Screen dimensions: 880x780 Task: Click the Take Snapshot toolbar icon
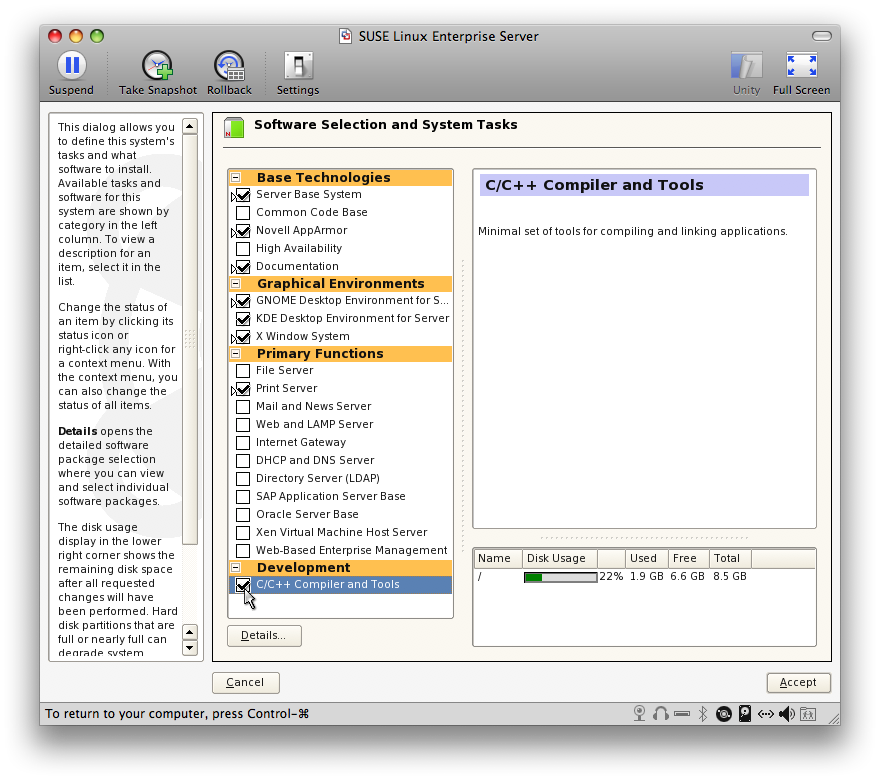[157, 66]
